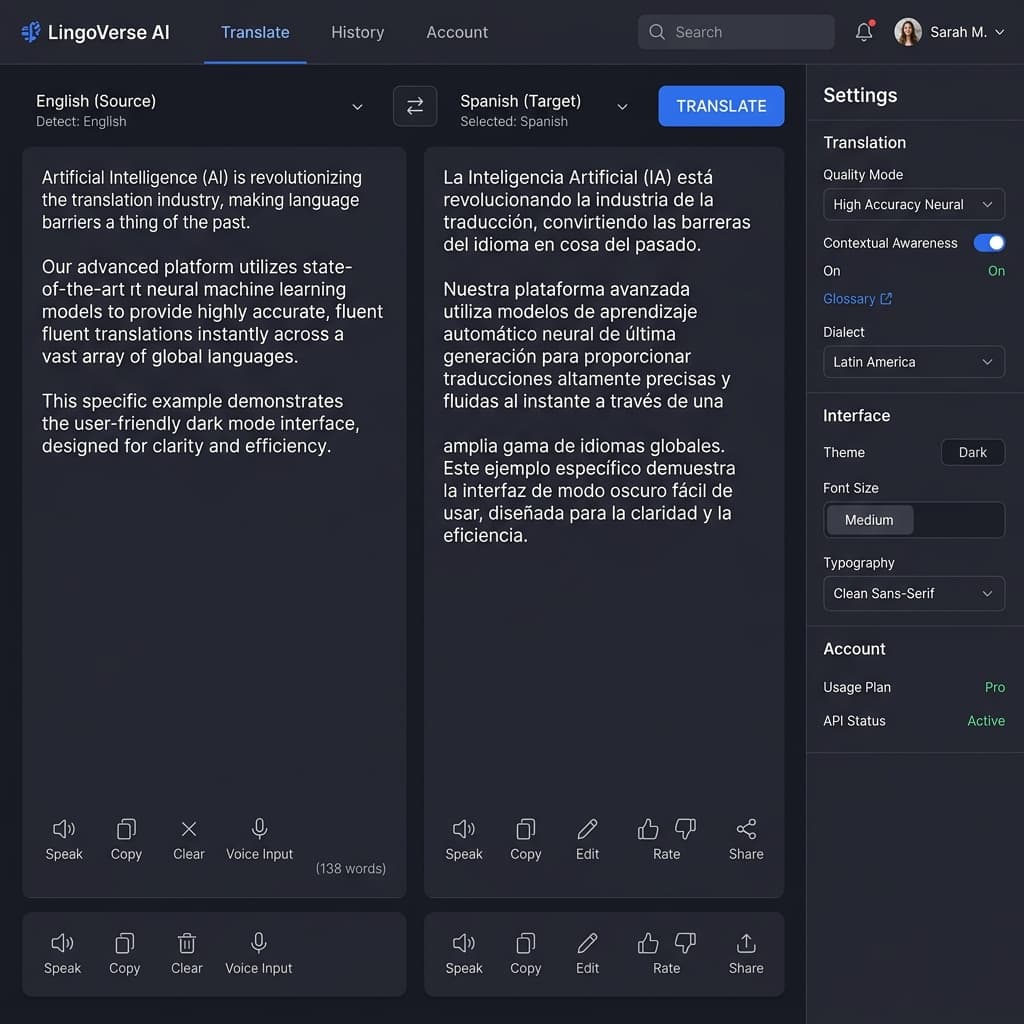Click Sarah M. profile avatar

(x=908, y=32)
